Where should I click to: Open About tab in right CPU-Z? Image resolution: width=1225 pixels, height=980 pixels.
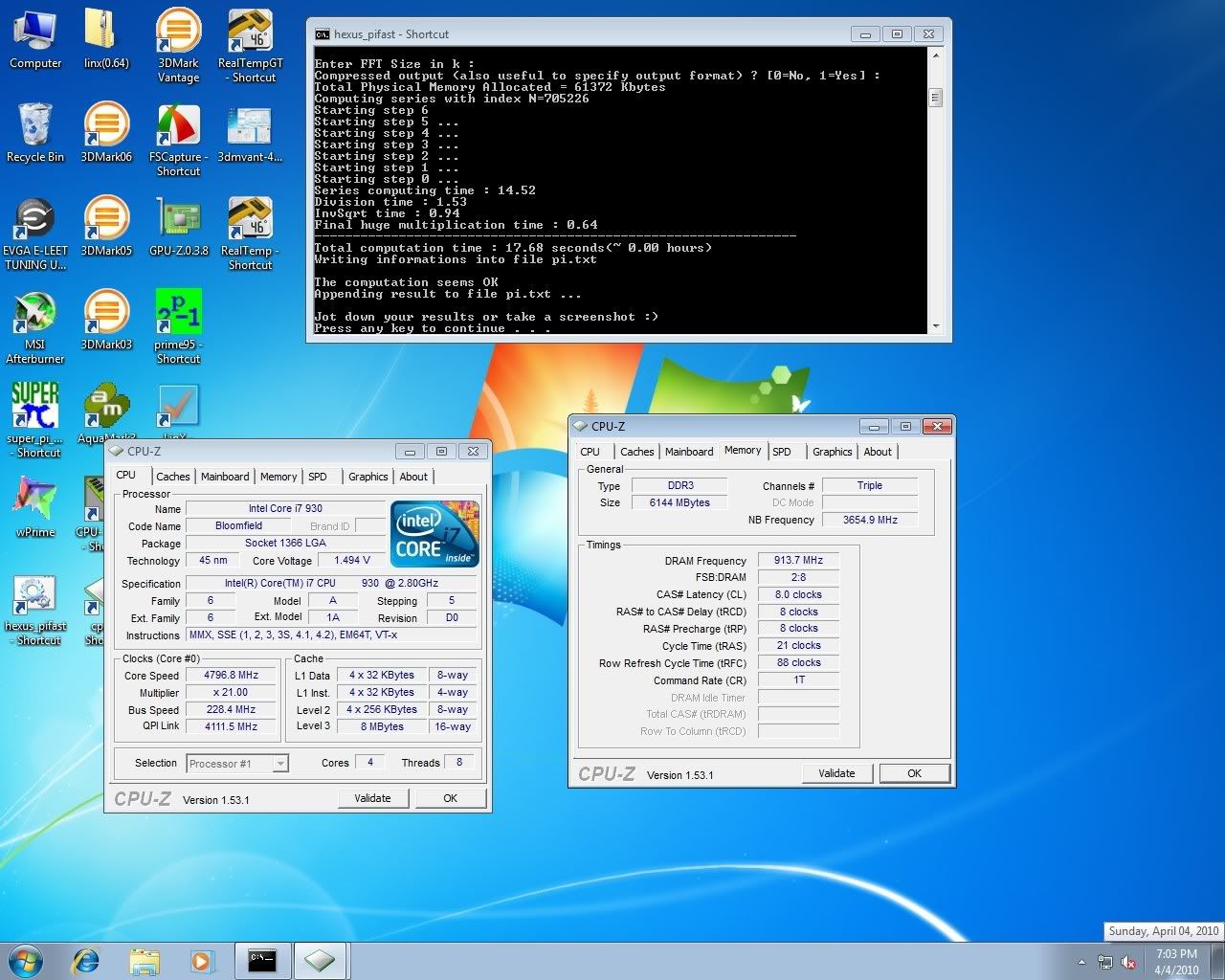pos(878,452)
